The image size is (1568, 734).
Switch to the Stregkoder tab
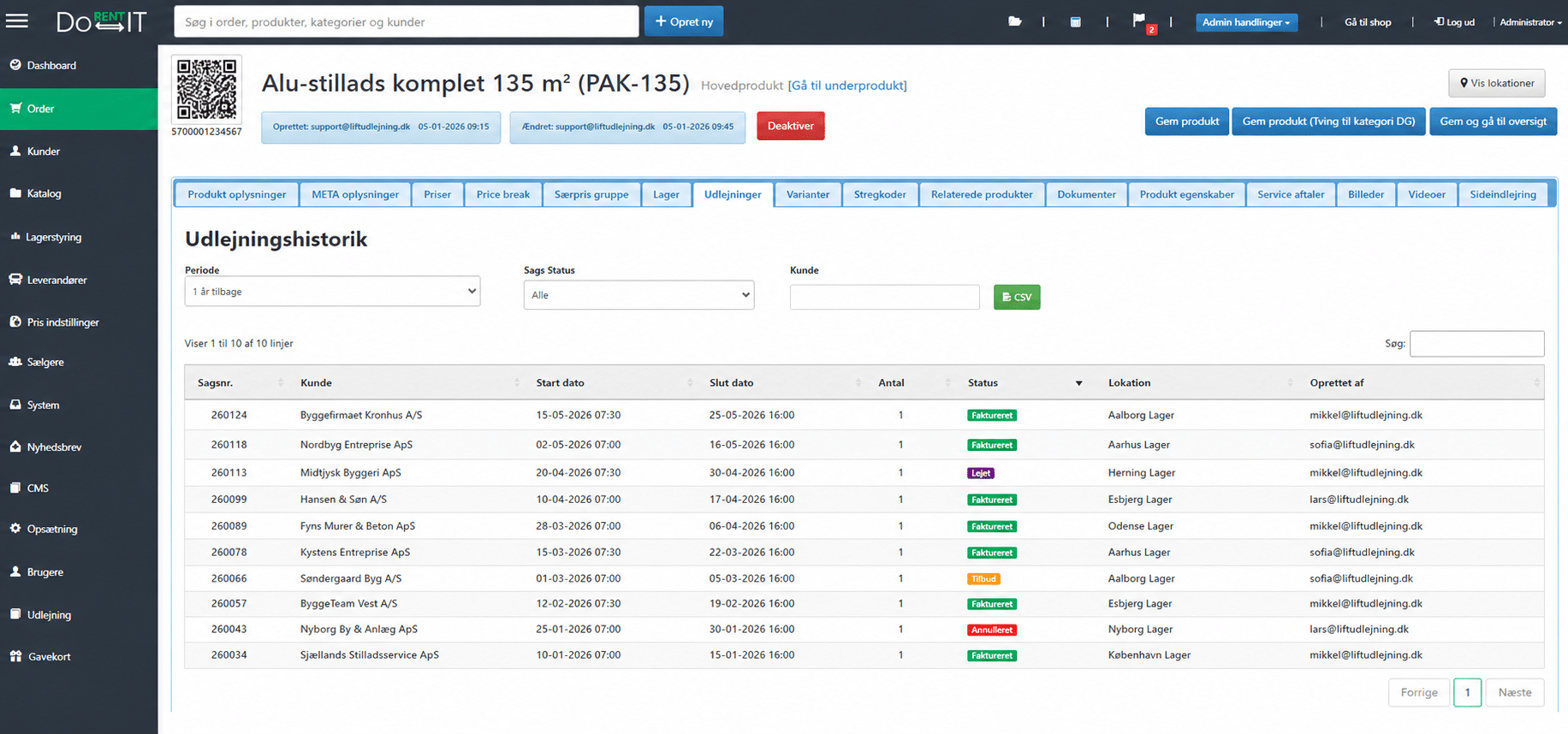(x=880, y=194)
